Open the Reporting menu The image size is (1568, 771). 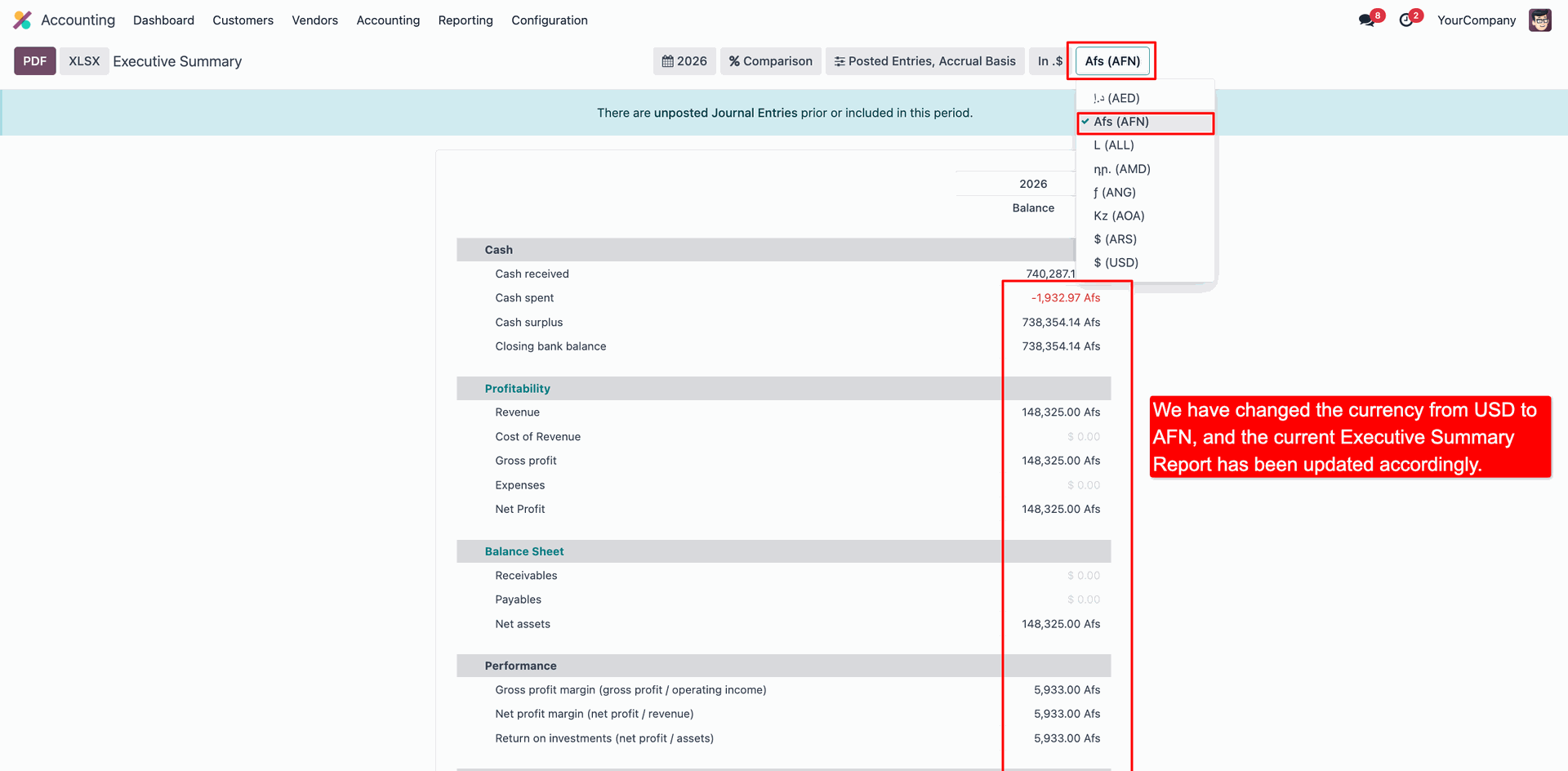pyautogui.click(x=465, y=20)
